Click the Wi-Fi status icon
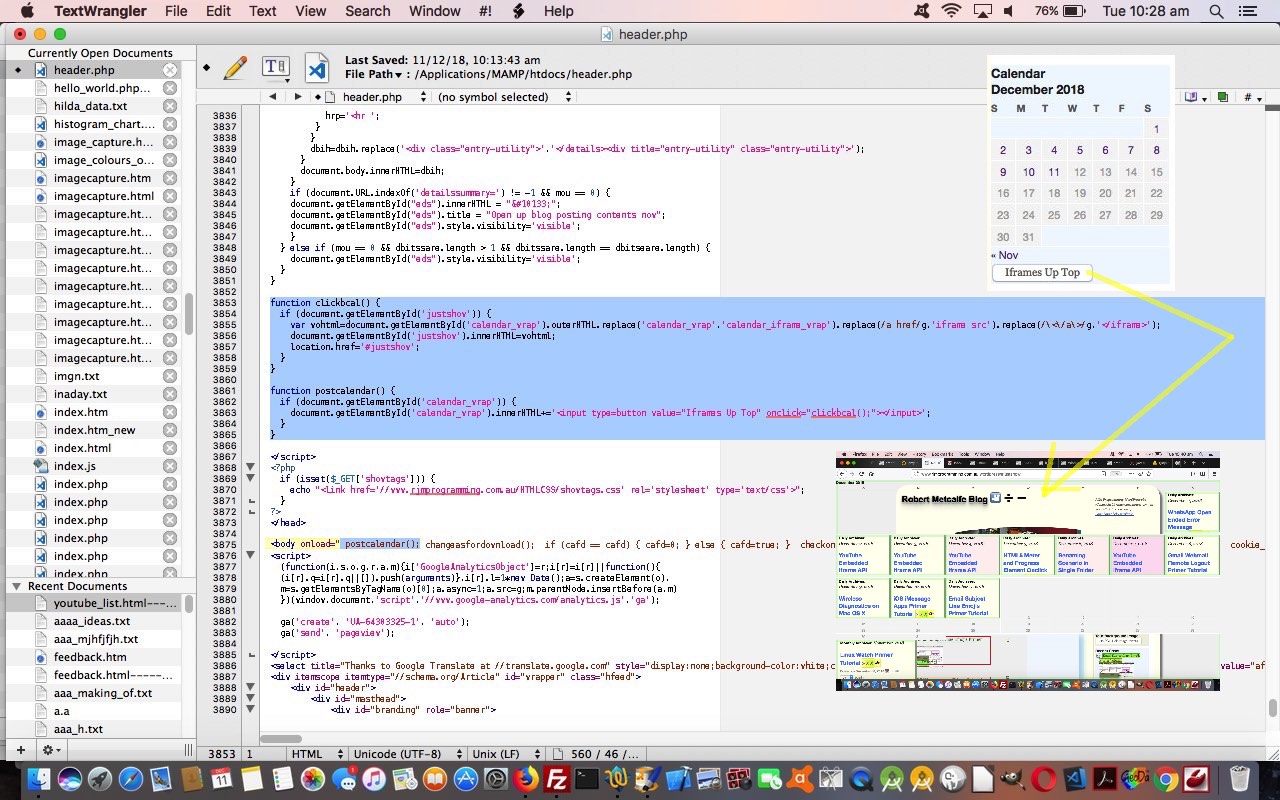 (950, 11)
